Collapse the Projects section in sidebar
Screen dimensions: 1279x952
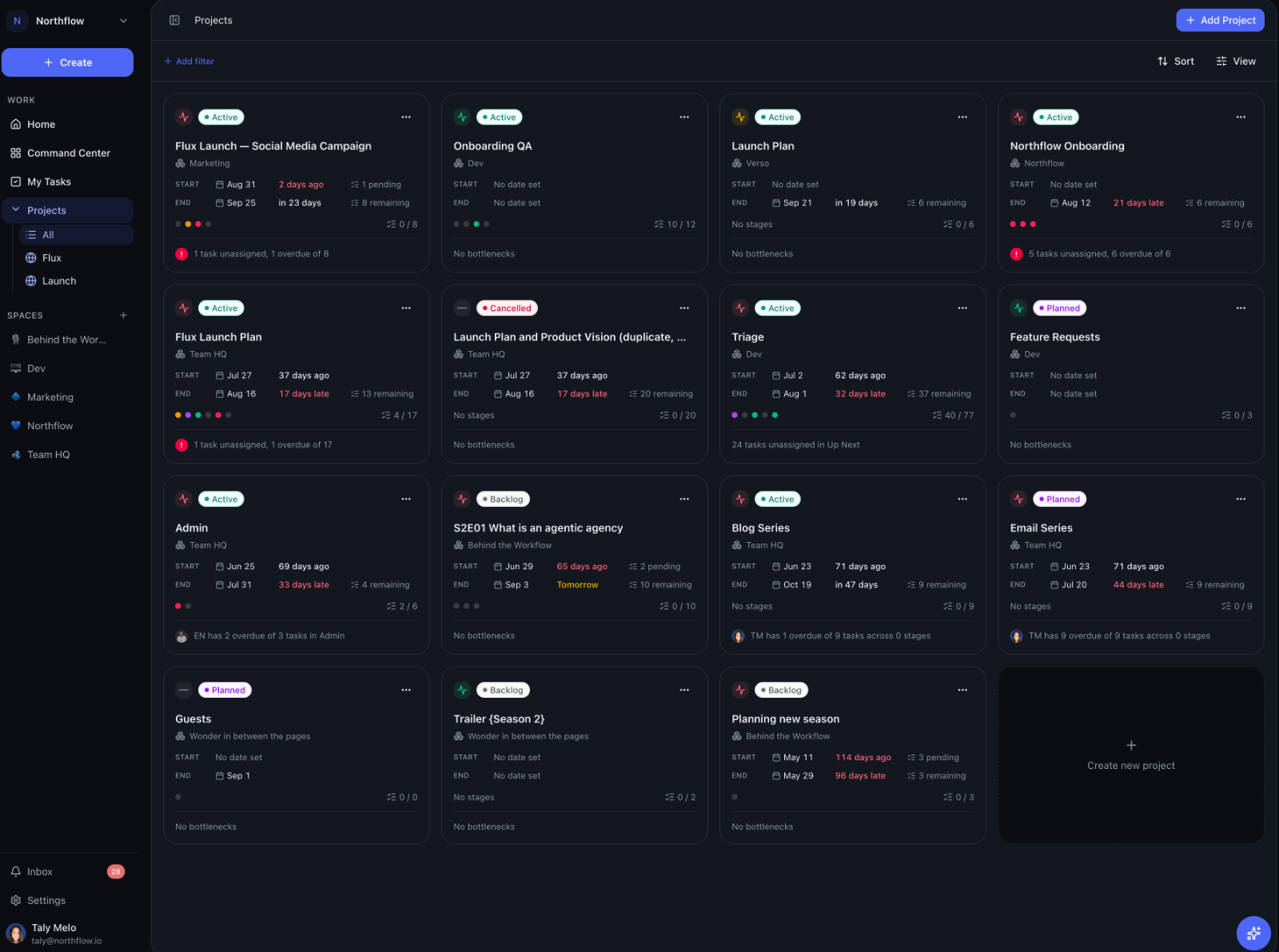click(15, 210)
